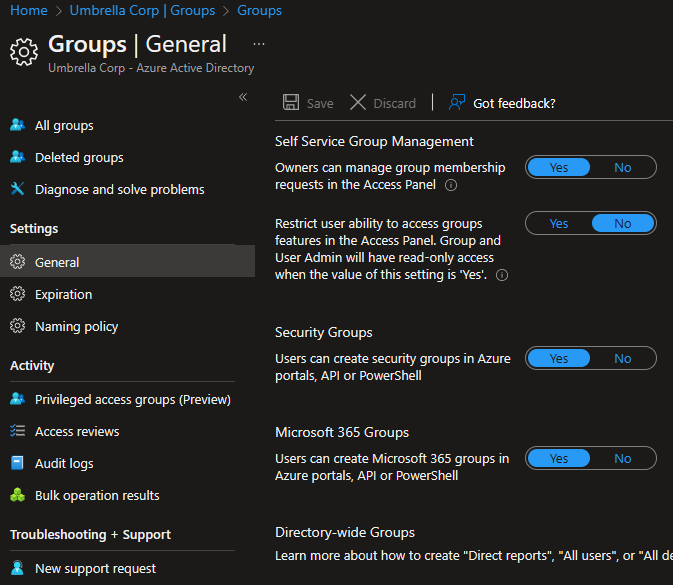Set Restrict user access to groups features to No

pos(622,223)
